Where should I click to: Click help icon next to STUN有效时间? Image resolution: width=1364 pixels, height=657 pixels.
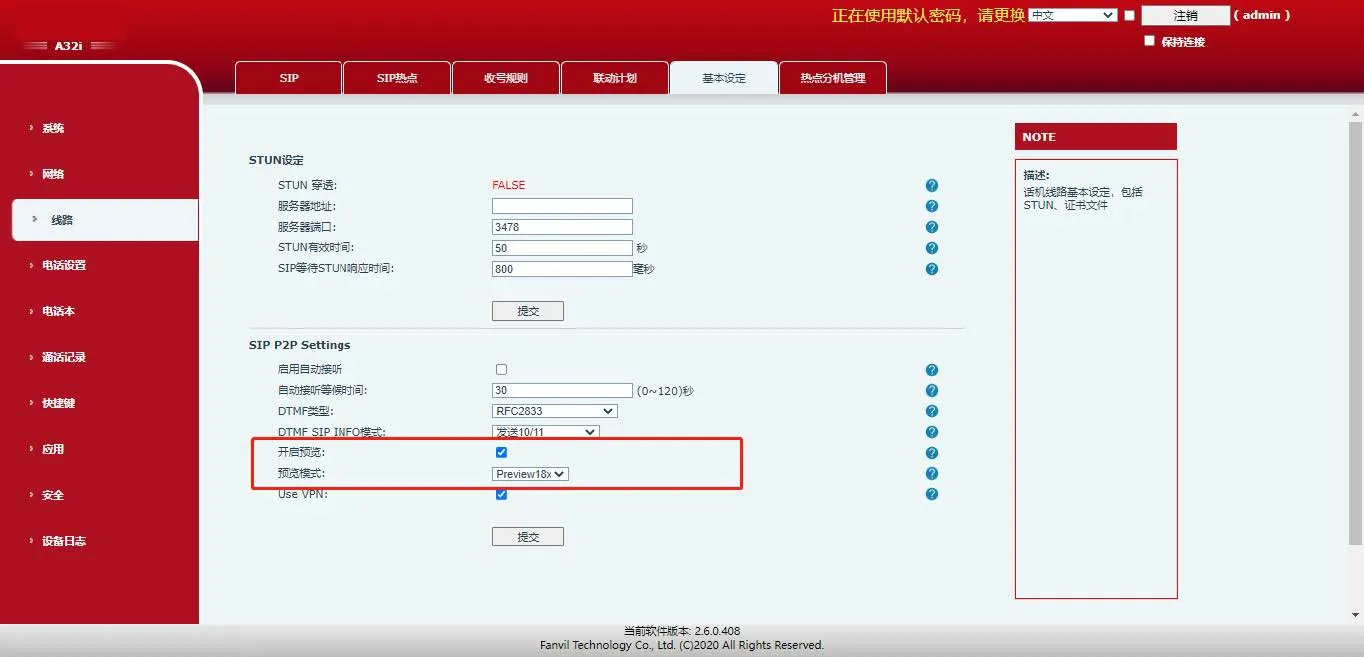[931, 247]
